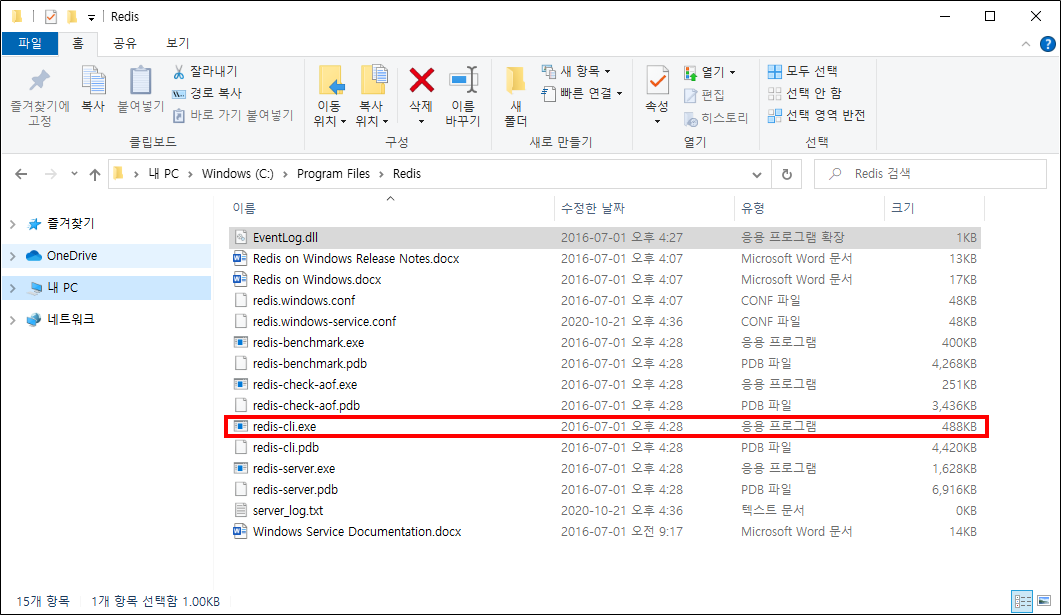Select EventLog.dll file
Viewport: 1061px width, 615px height.
point(605,237)
